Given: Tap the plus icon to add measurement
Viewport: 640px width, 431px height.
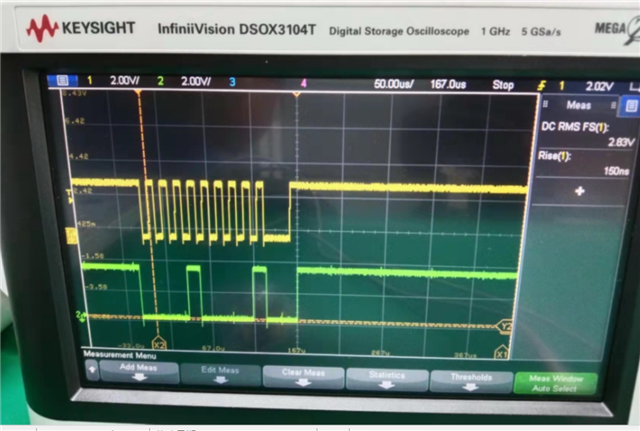Looking at the screenshot, I should tap(580, 191).
